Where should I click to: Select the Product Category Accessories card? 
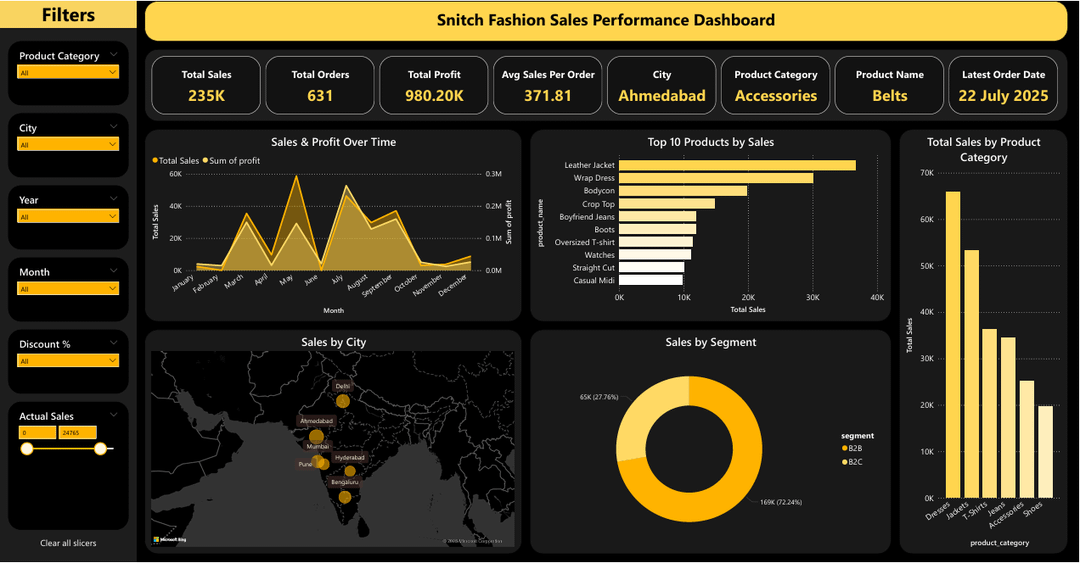click(776, 85)
